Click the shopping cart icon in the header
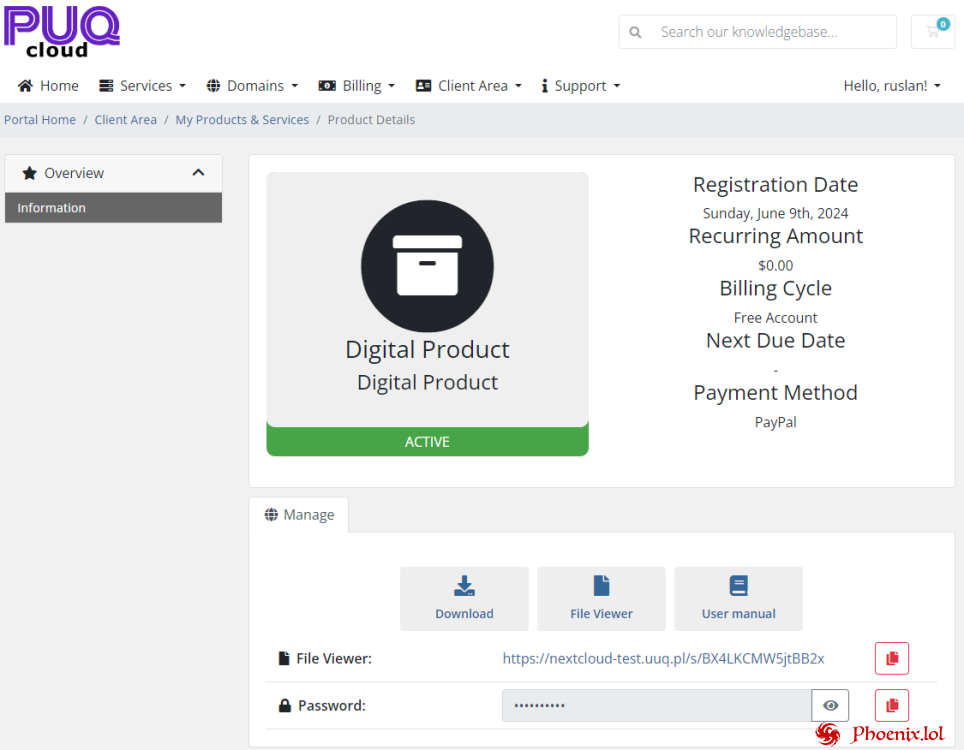Viewport: 964px width, 750px height. [932, 32]
